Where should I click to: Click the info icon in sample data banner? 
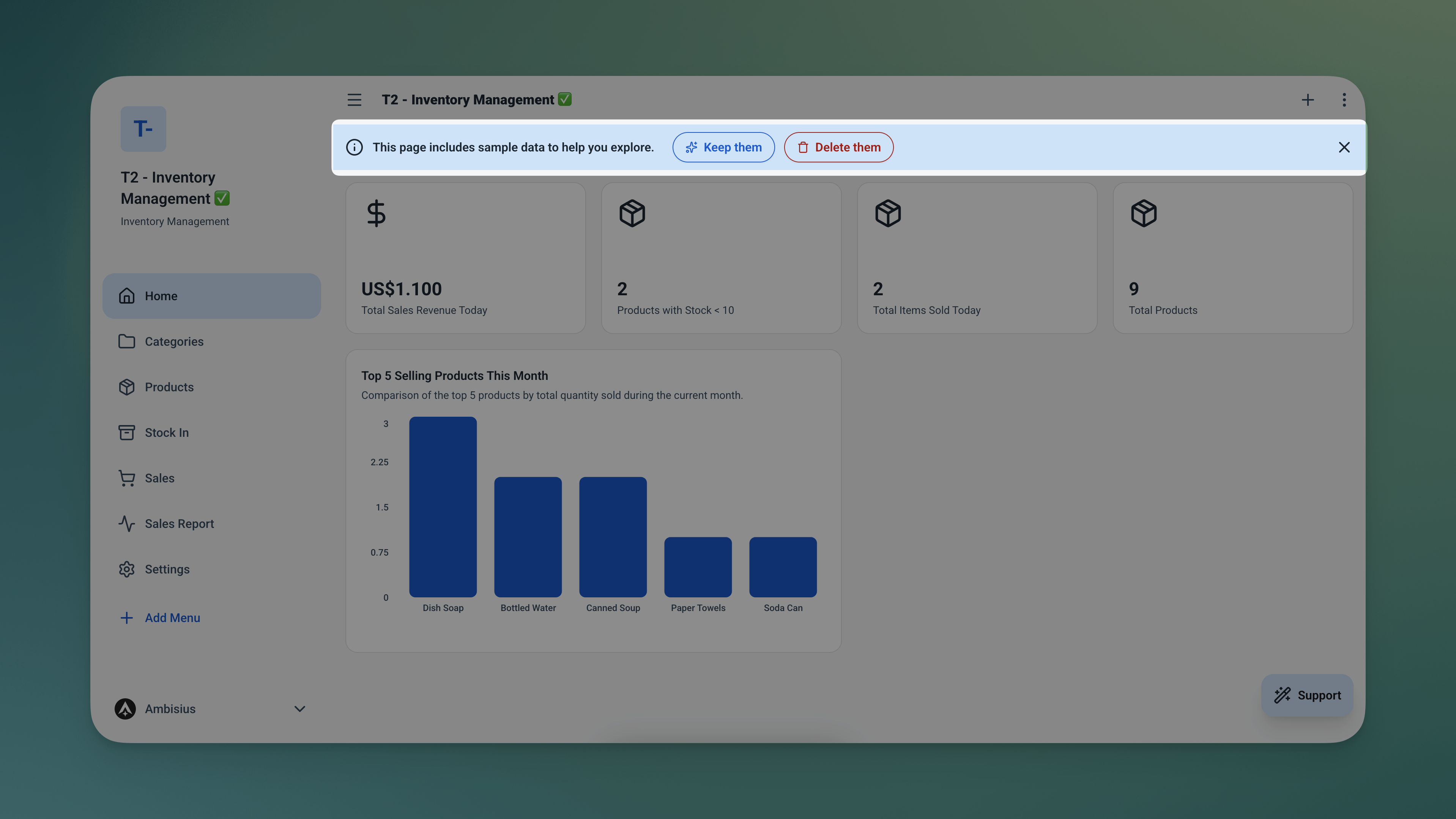355,148
